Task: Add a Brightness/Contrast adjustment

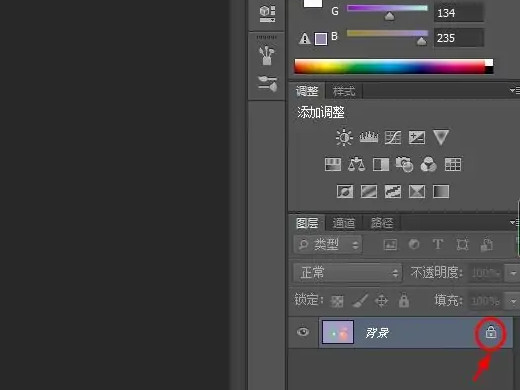Action: point(344,137)
